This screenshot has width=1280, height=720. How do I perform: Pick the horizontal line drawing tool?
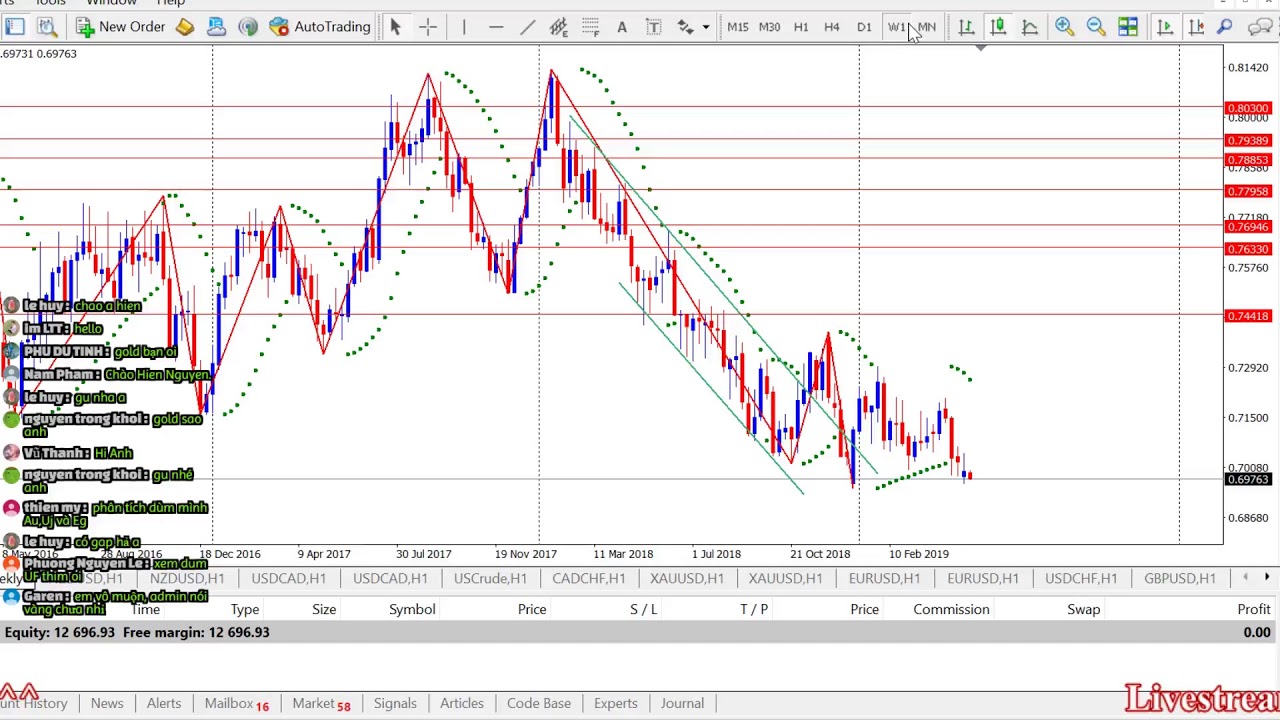click(496, 27)
